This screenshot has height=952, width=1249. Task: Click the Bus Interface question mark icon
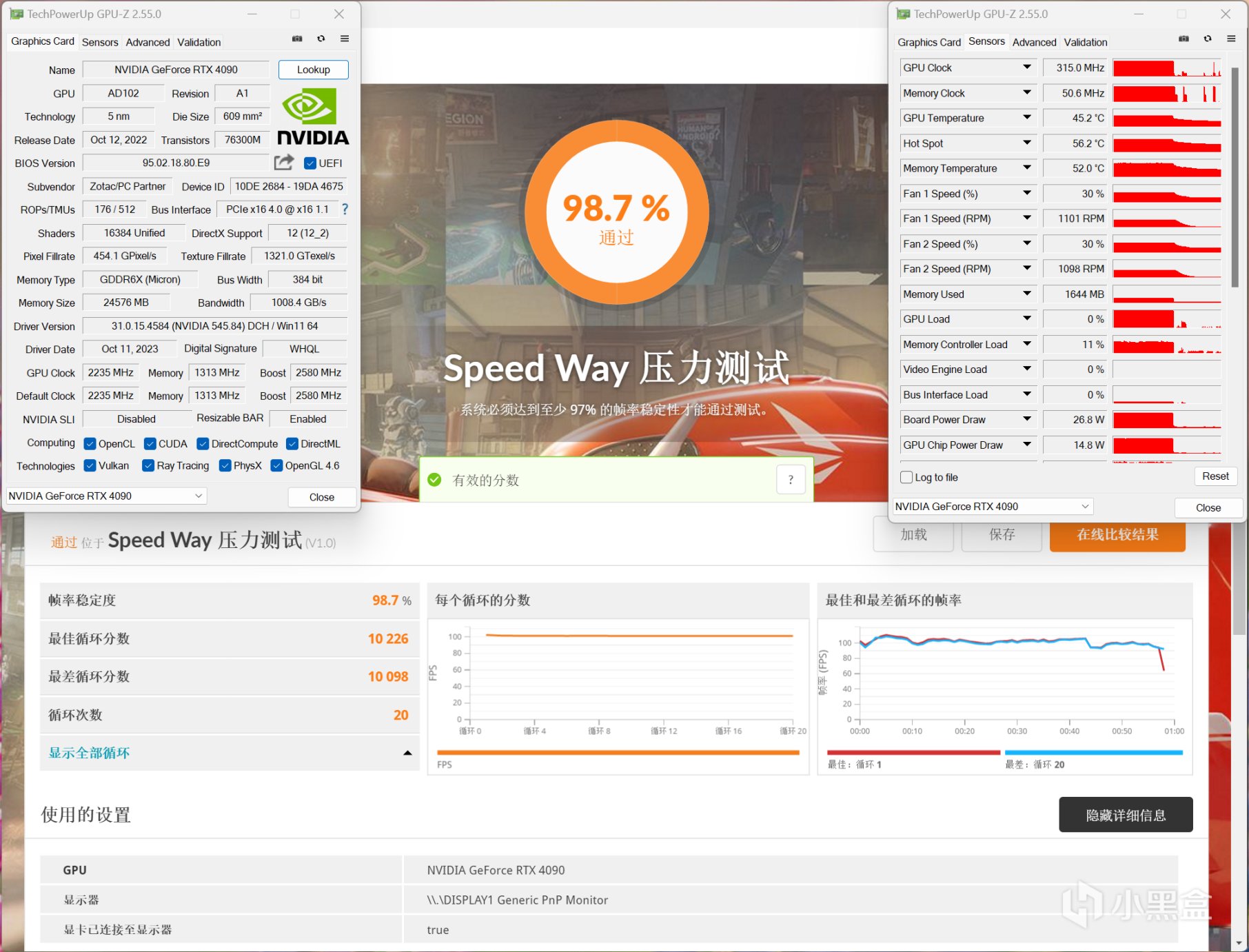pos(345,209)
